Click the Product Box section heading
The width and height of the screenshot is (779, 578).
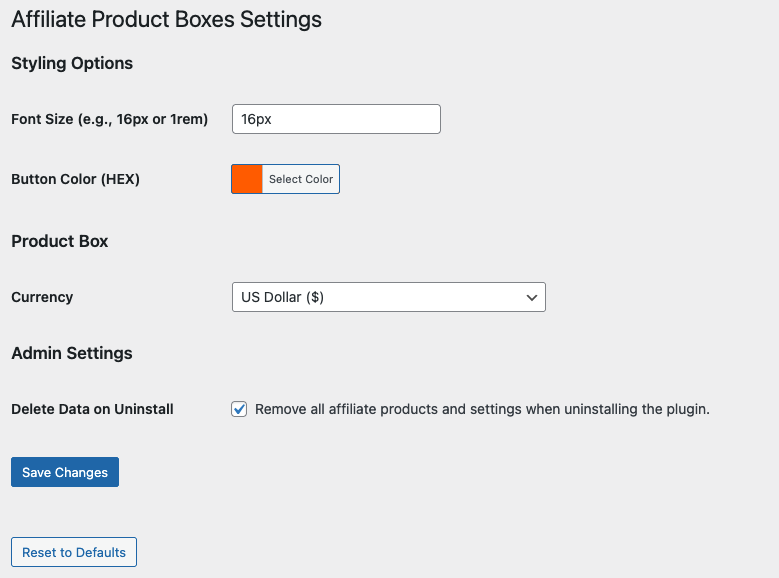coord(60,241)
